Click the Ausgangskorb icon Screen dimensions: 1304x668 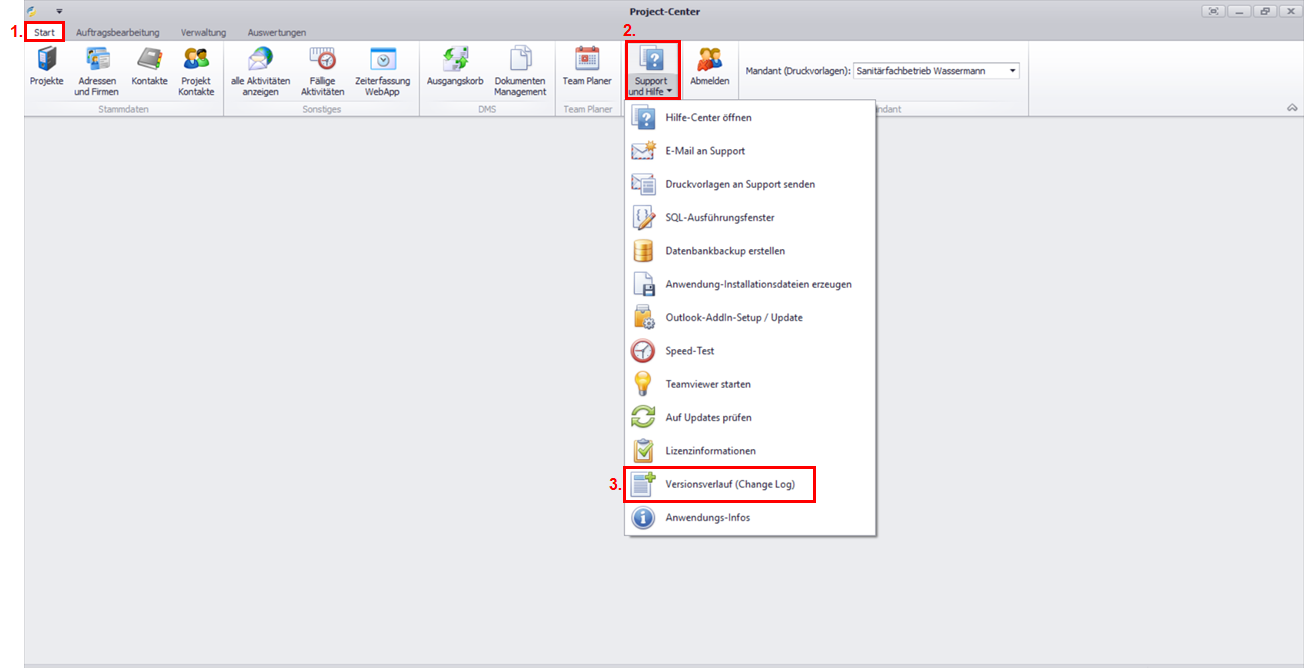[455, 60]
